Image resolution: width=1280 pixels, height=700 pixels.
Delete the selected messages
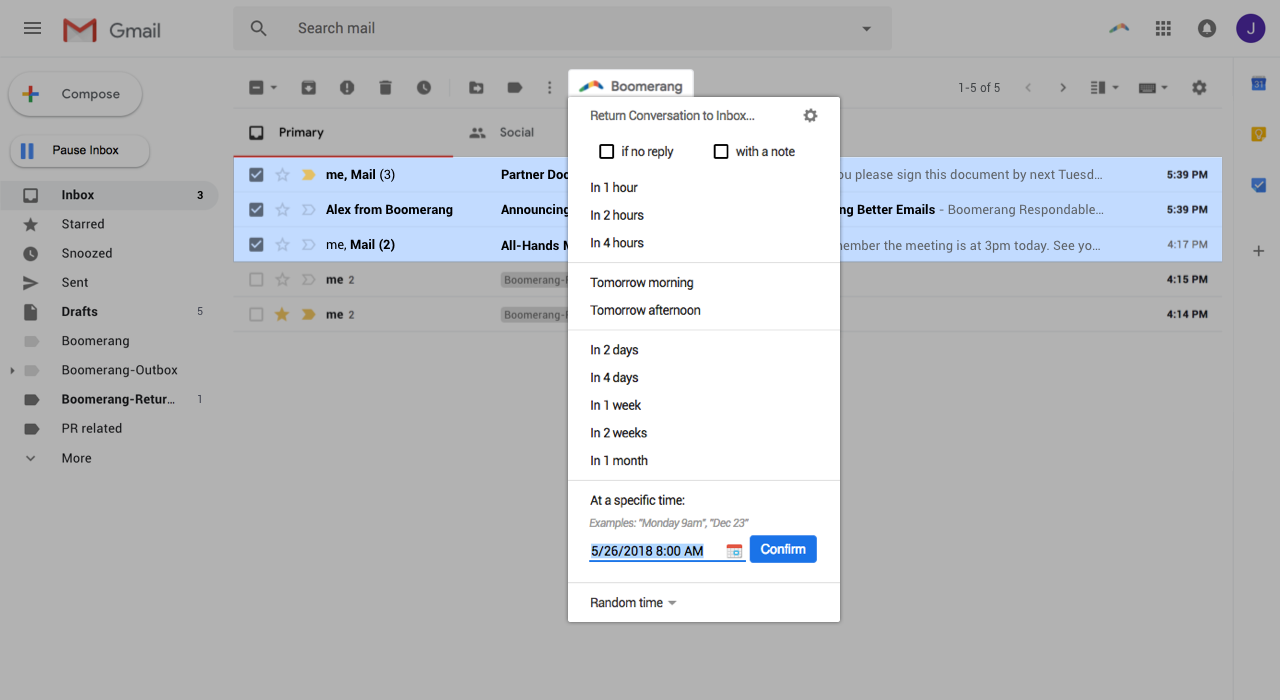tap(385, 87)
